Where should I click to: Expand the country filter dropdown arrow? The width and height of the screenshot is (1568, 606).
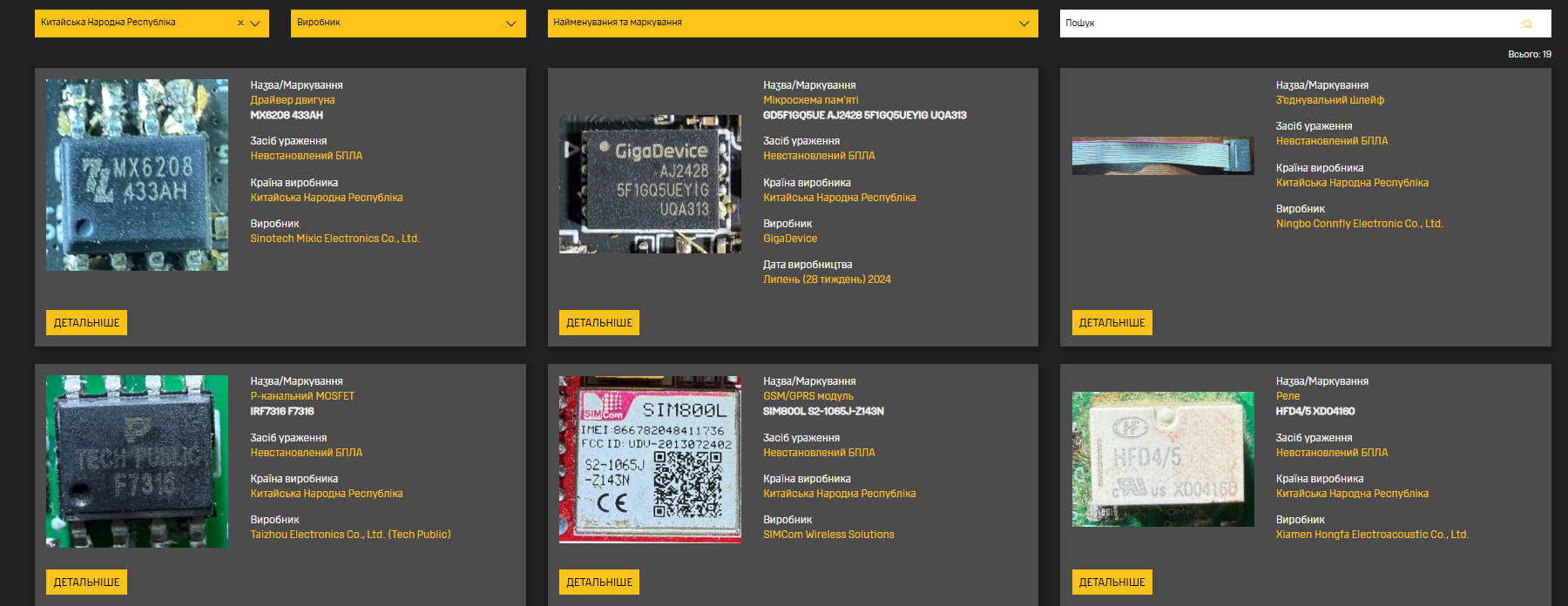[x=255, y=24]
